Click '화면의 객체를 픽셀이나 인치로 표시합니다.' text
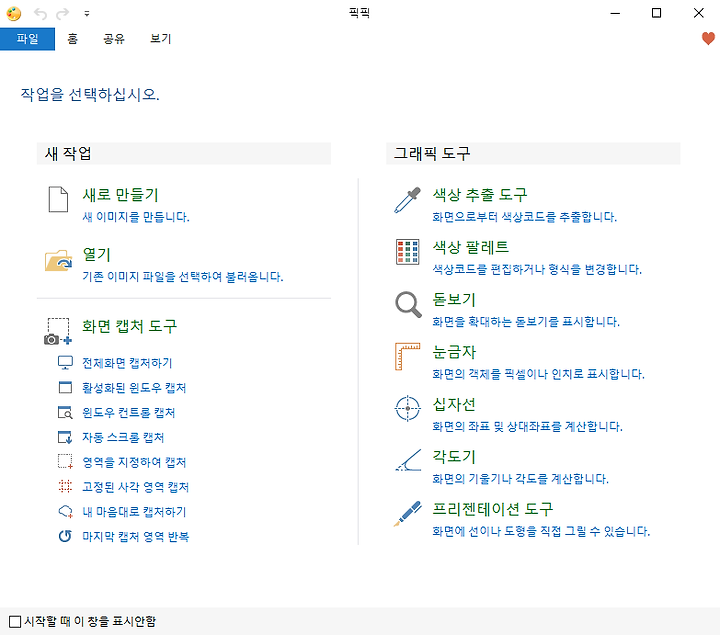Image resolution: width=720 pixels, height=635 pixels. tap(538, 374)
